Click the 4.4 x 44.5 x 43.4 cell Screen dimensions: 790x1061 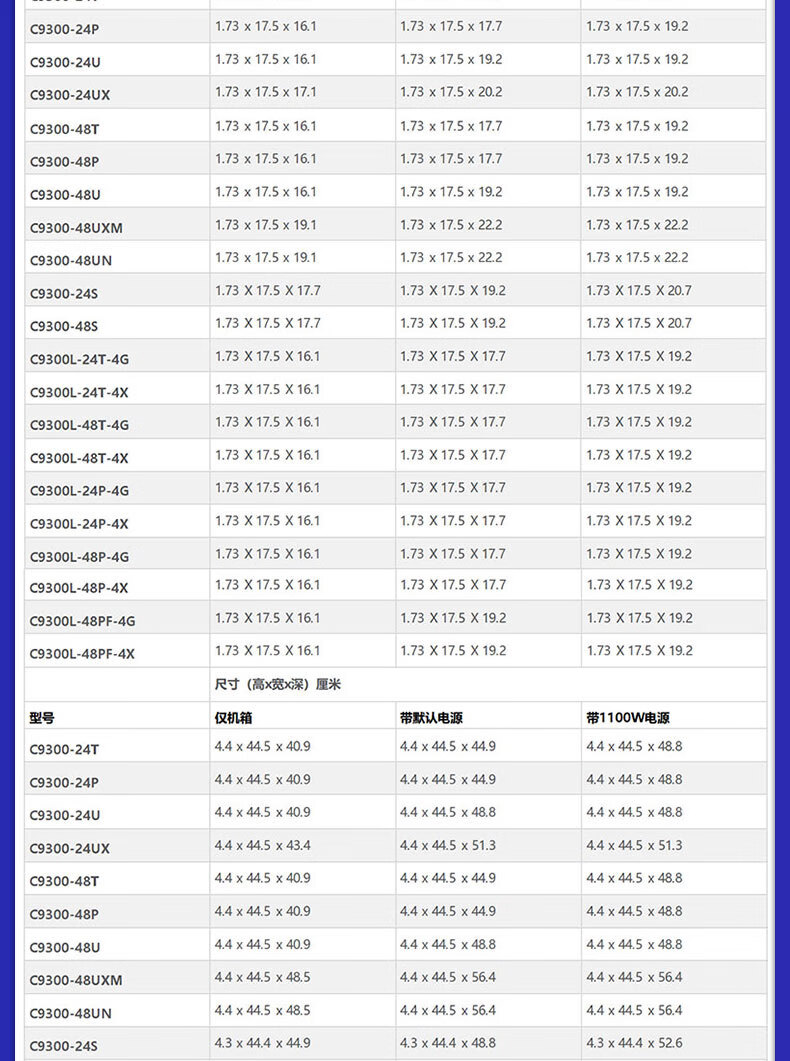click(x=262, y=845)
